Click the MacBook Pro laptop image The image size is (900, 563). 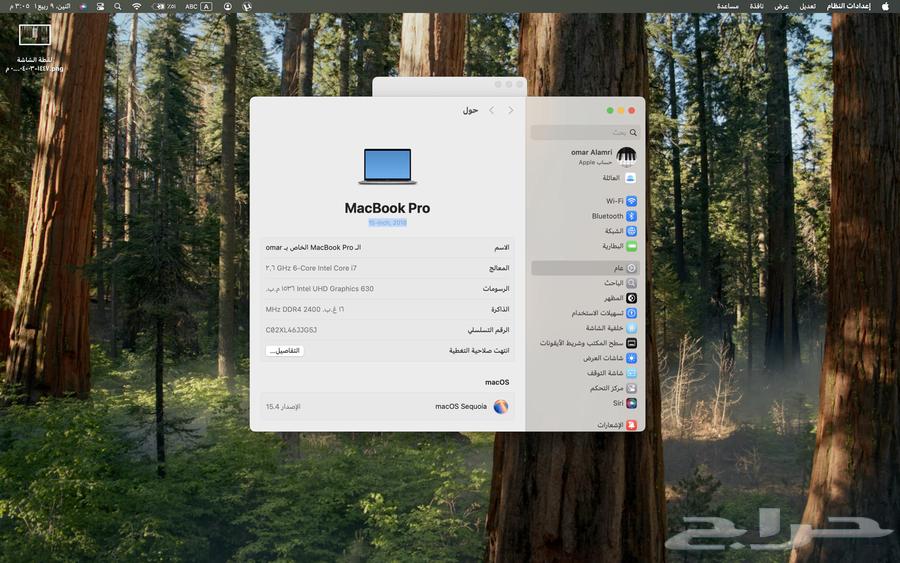(x=387, y=166)
